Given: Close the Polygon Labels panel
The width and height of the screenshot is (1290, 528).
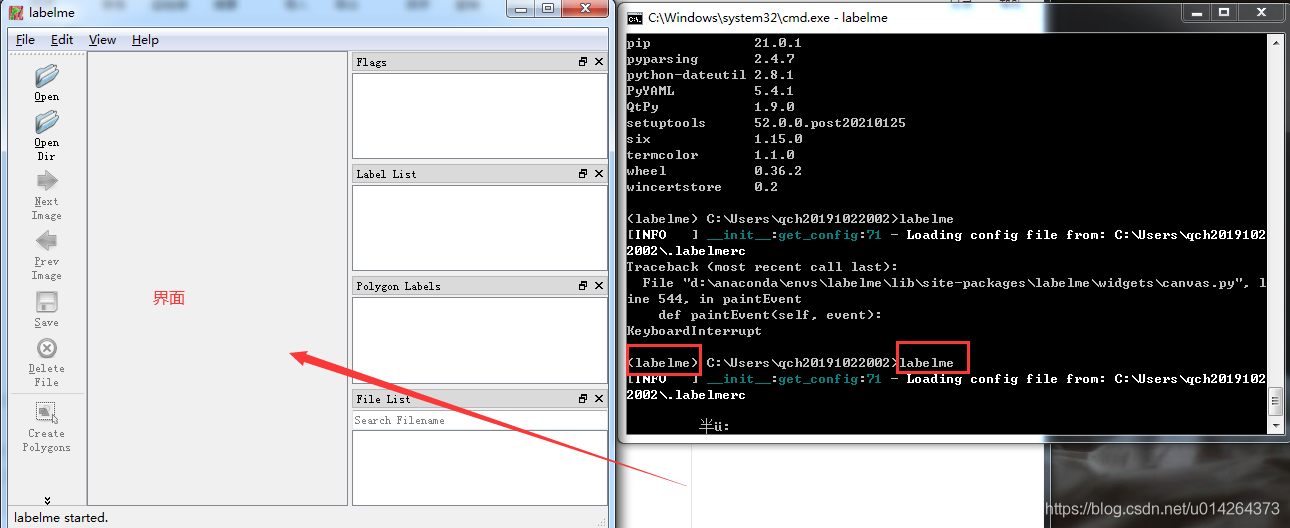Looking at the screenshot, I should 599,286.
